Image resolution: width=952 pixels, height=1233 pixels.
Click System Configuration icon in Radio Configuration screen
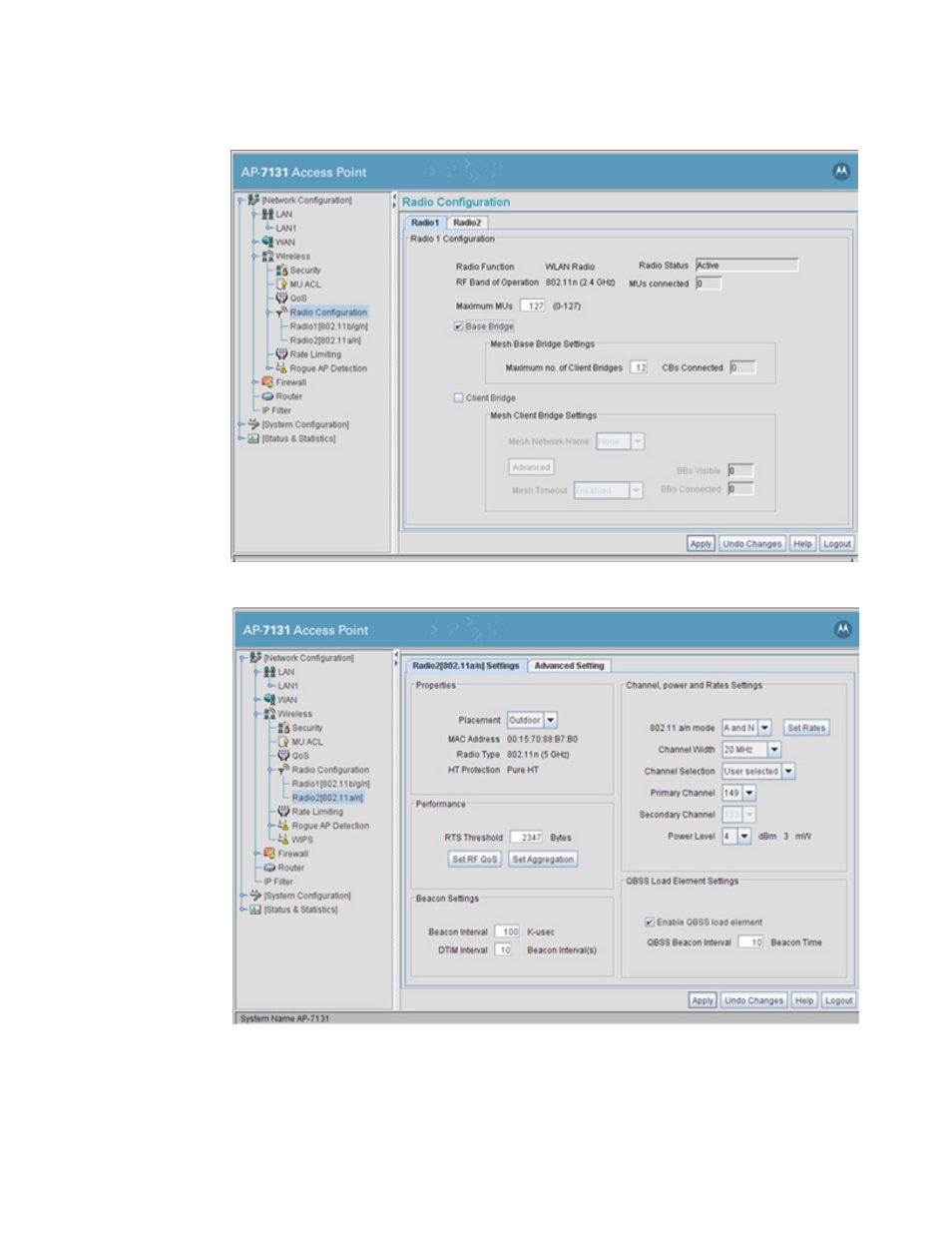(253, 423)
